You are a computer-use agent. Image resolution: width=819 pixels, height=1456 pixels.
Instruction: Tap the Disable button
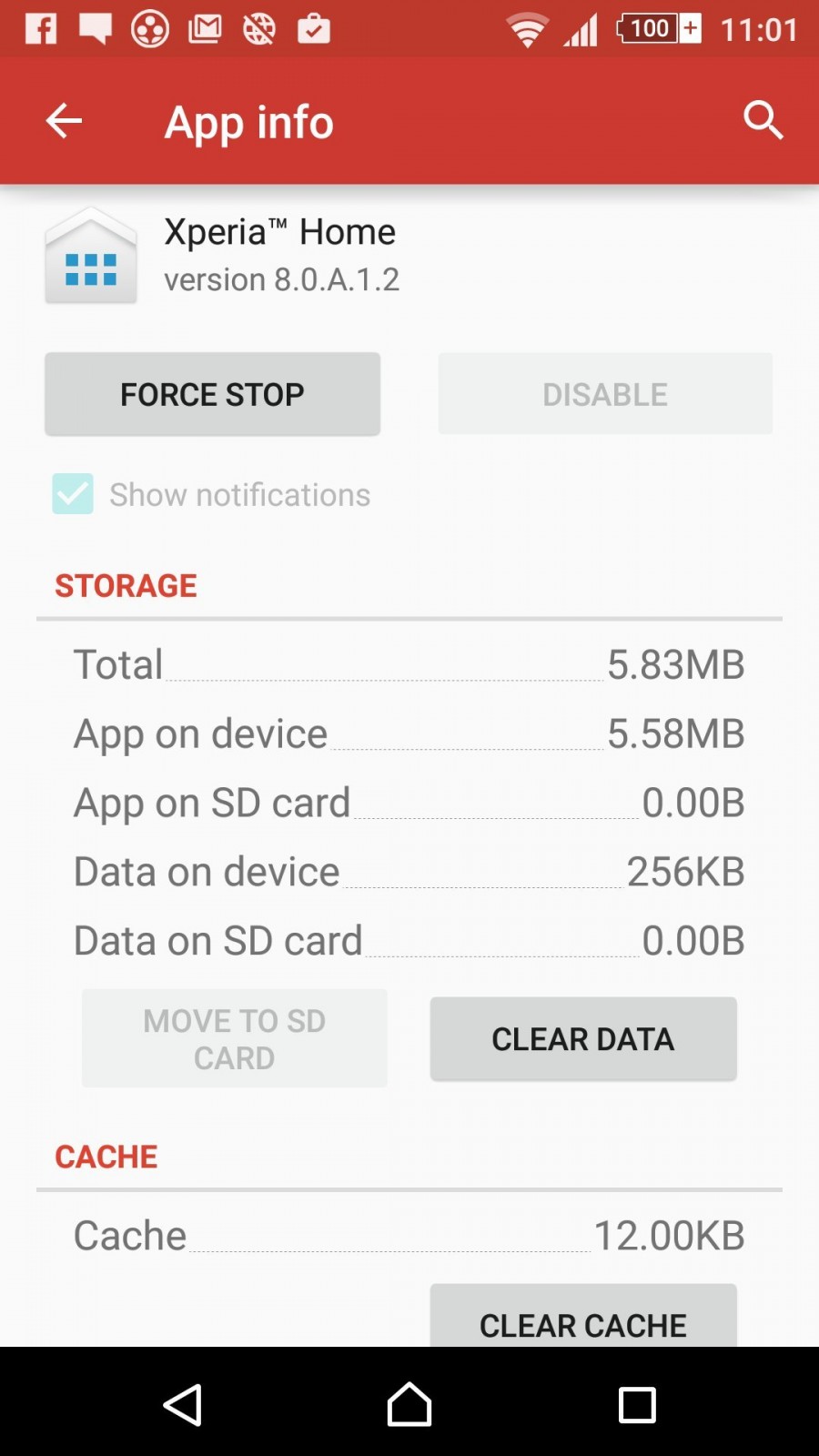[604, 394]
